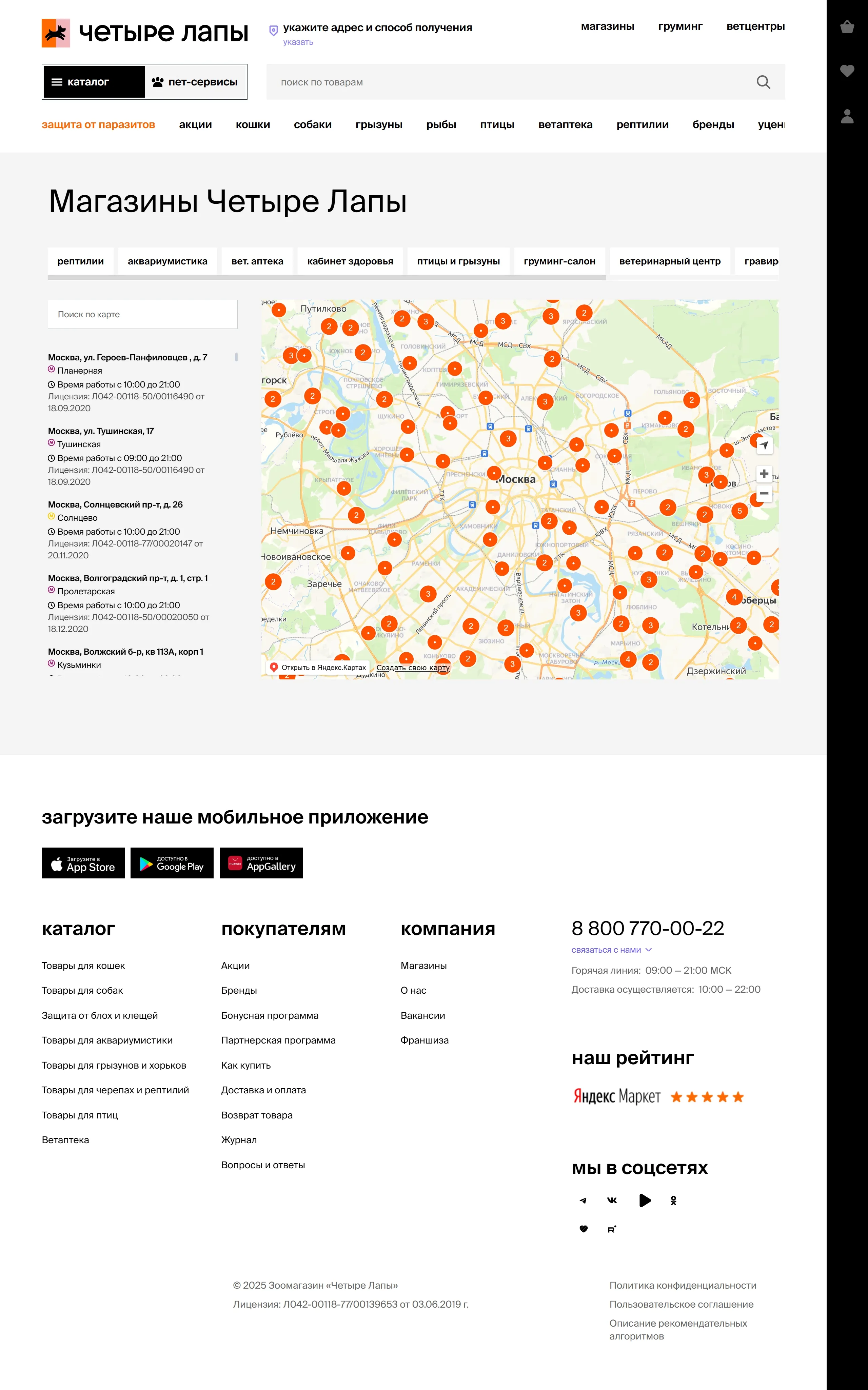868x1390 pixels.
Task: Open the Odnoklassniki social icon
Action: [x=673, y=1200]
